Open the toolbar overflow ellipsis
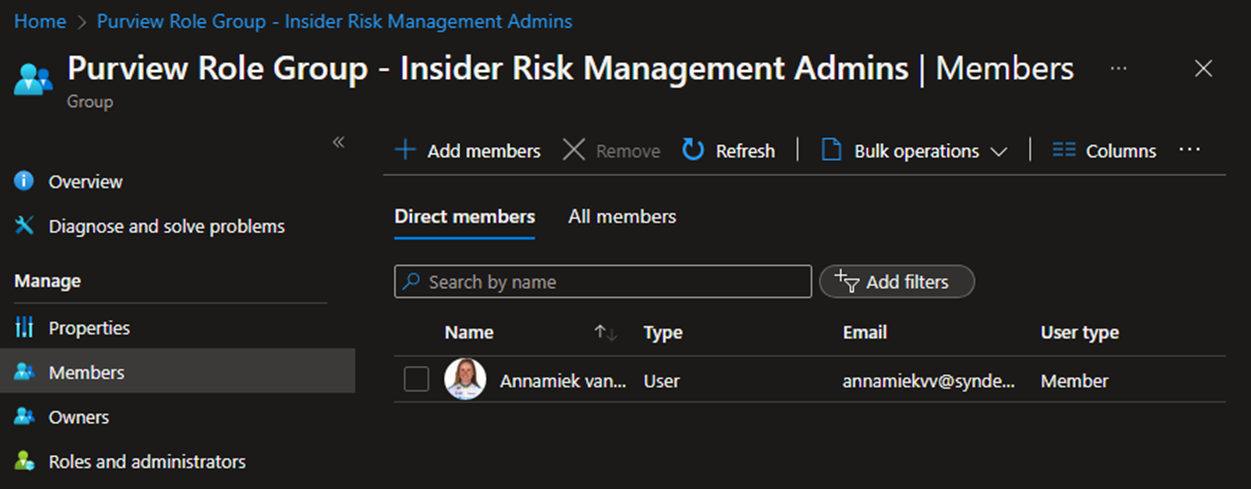 click(1189, 149)
